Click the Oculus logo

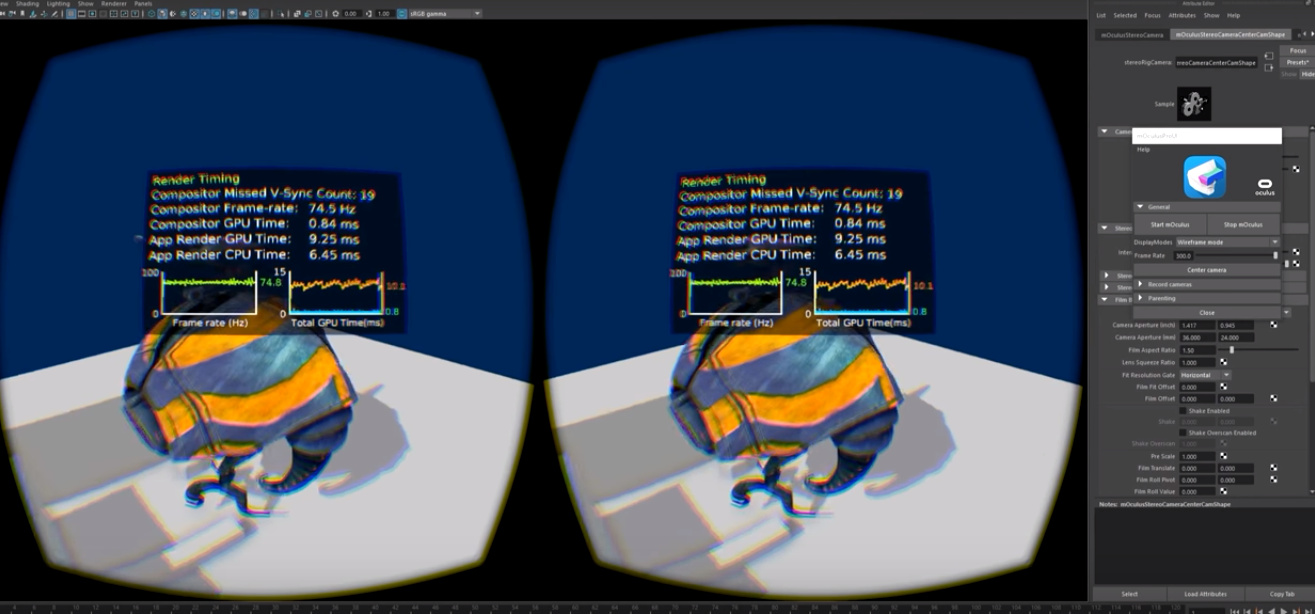(x=1265, y=188)
